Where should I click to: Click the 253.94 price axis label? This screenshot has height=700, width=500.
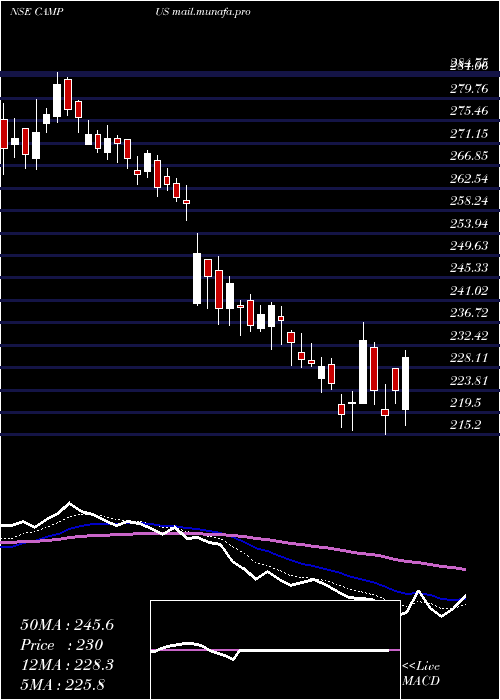(469, 223)
